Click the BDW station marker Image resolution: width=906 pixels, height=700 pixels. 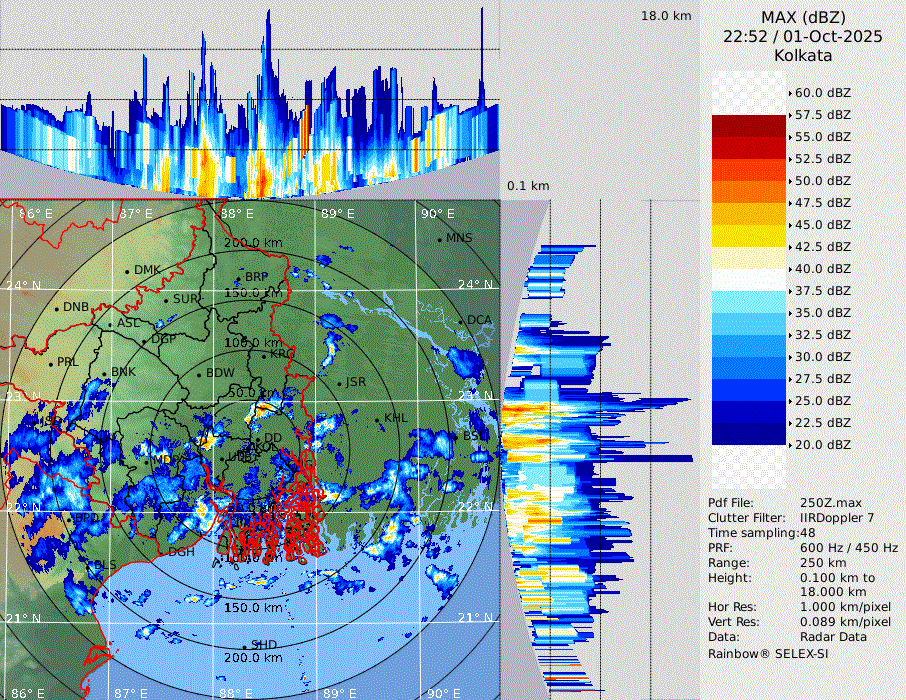[200, 374]
